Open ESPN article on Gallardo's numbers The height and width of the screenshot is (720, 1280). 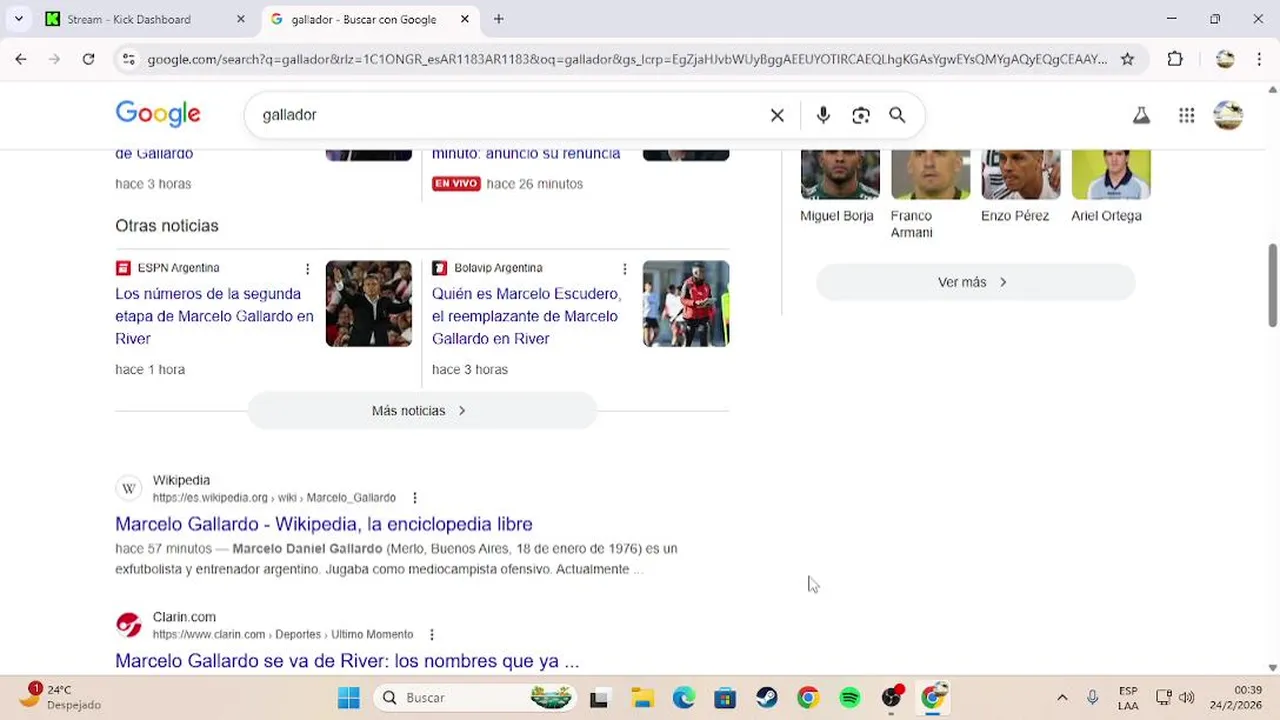[214, 316]
